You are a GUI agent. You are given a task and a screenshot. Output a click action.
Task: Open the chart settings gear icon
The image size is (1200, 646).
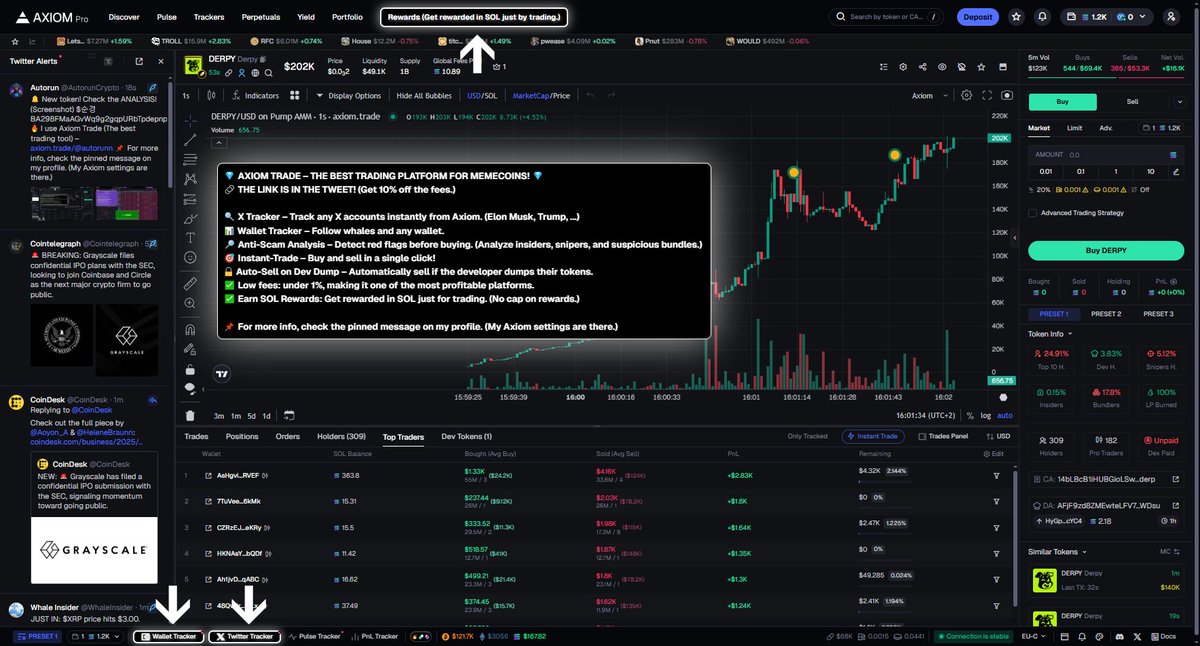click(x=966, y=96)
